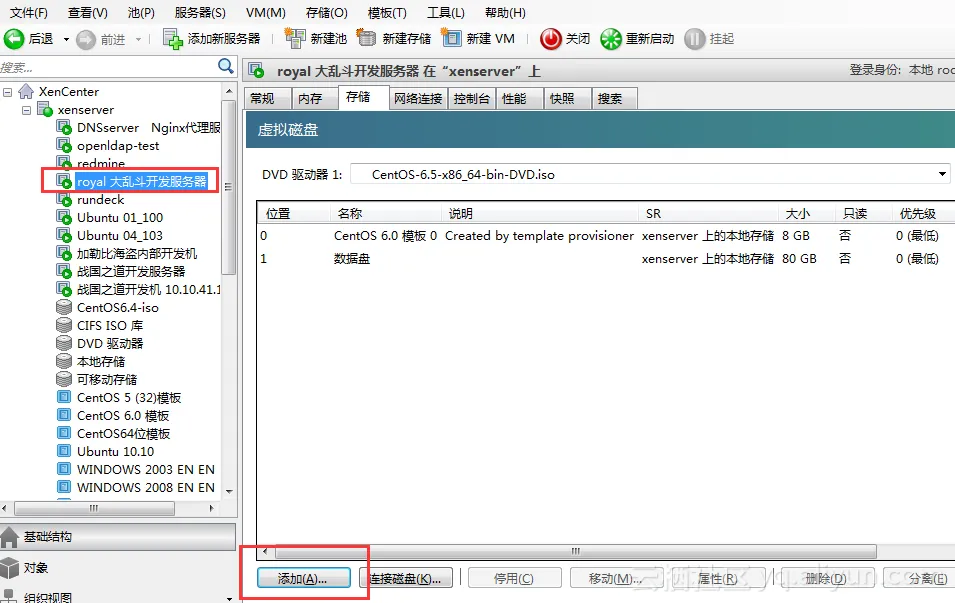The image size is (955, 603).
Task: Click the 连接磁盘(K)... button
Action: [406, 578]
